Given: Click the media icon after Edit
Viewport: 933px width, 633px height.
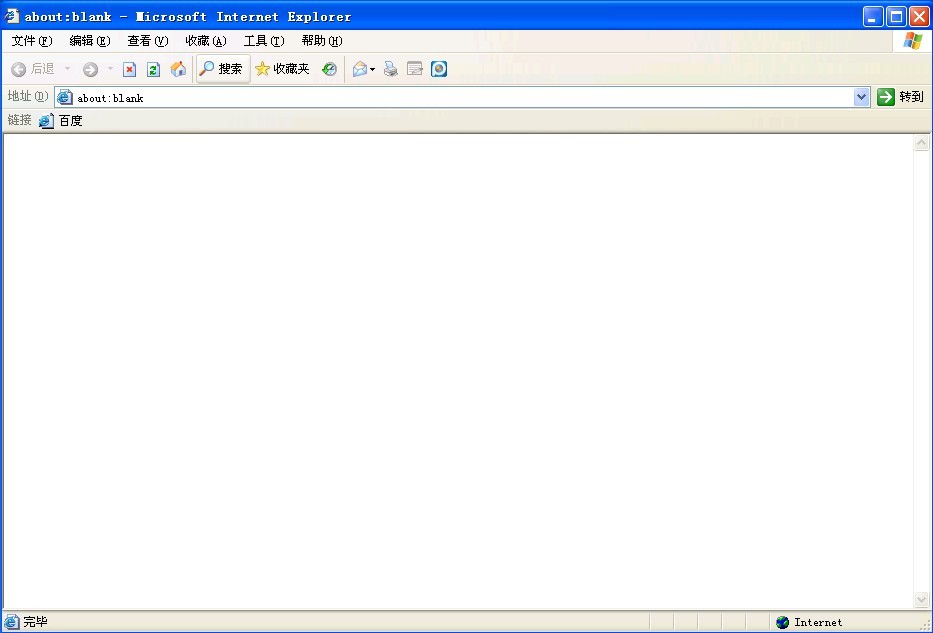Looking at the screenshot, I should click(x=439, y=69).
